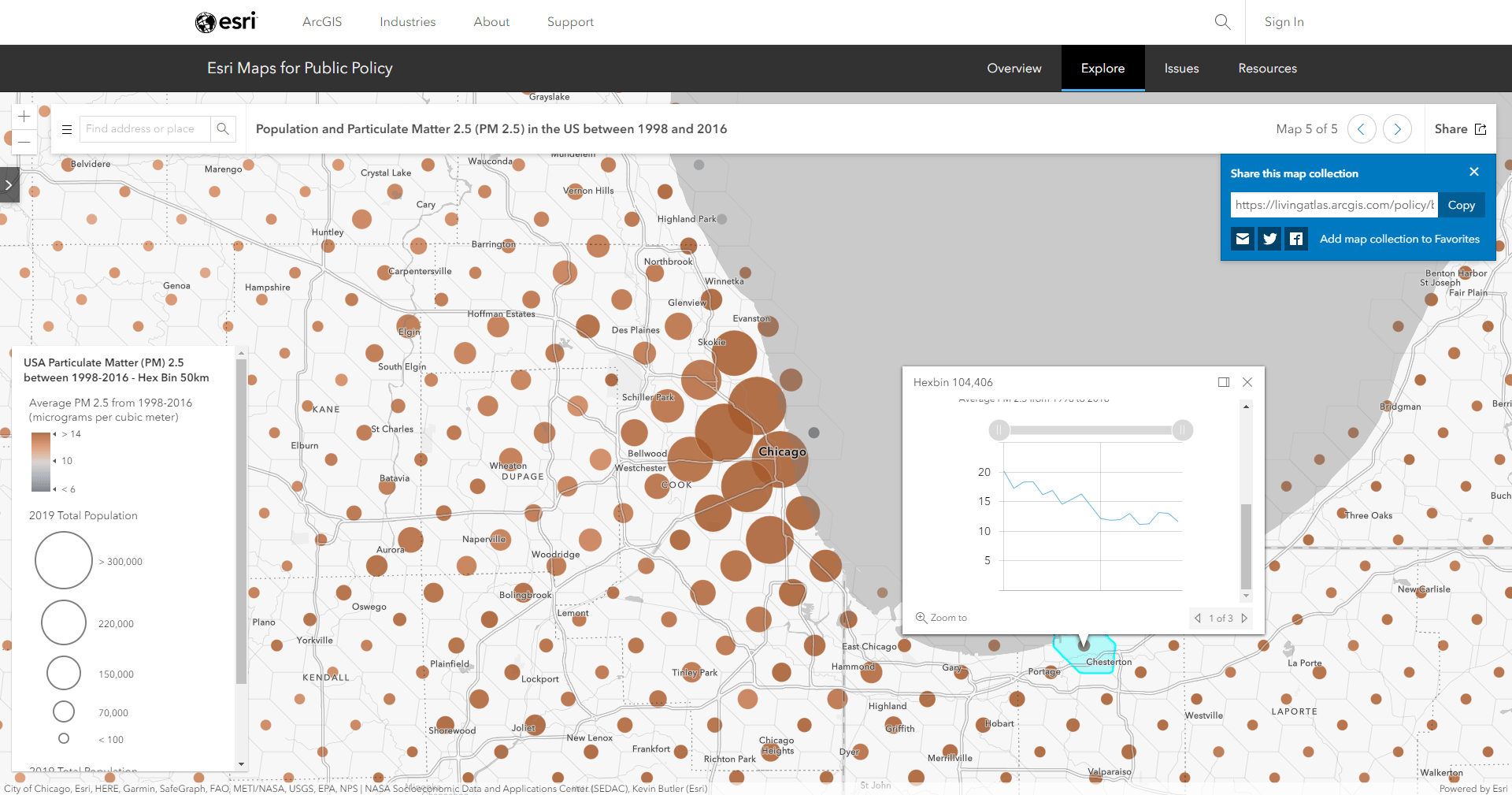
Task: Click the Valparaiso label on map
Action: [x=1110, y=772]
